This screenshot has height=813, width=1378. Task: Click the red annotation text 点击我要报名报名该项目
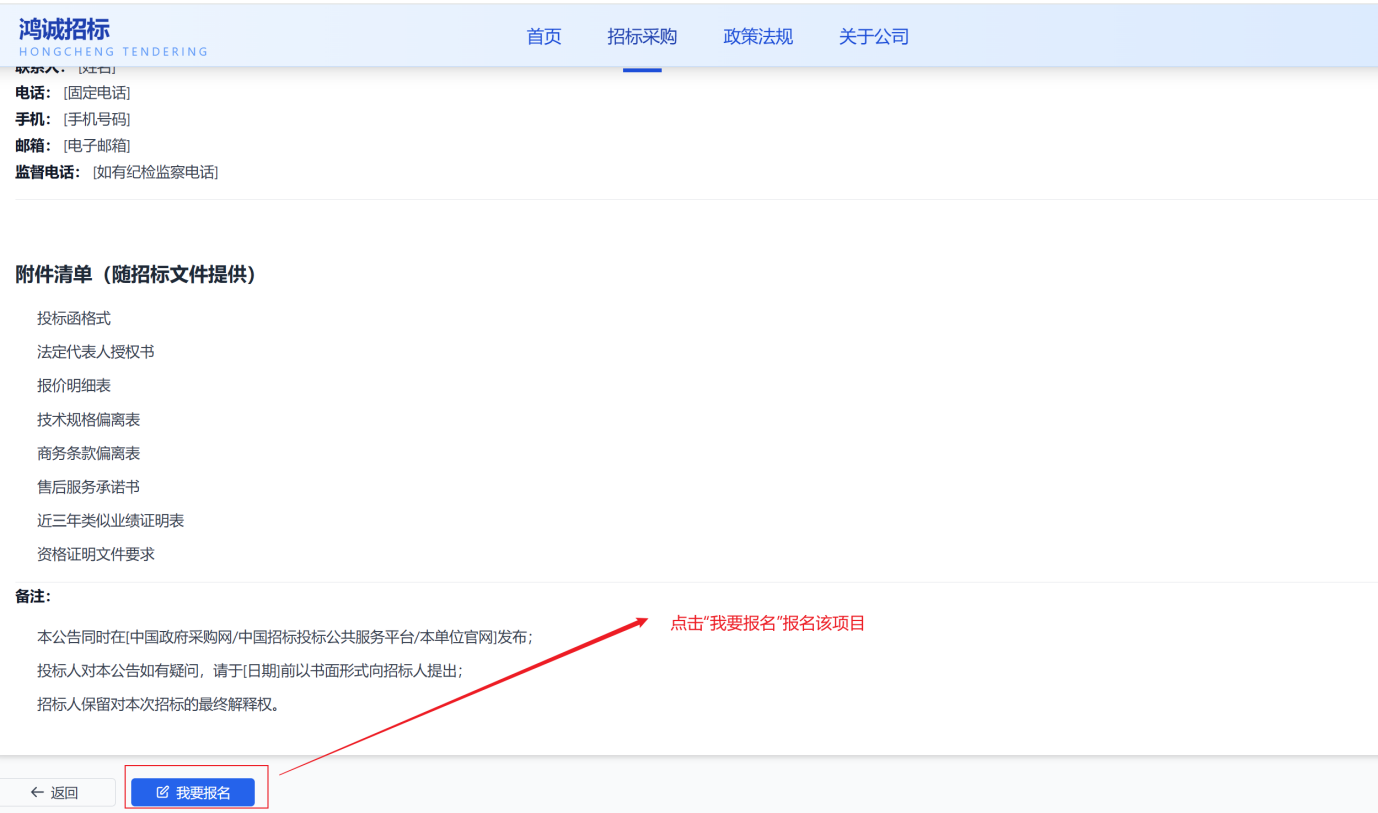coord(768,623)
